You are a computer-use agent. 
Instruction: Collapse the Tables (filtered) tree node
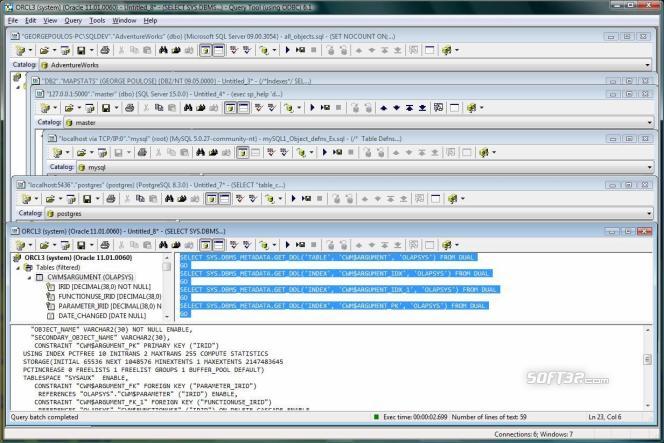coord(18,268)
